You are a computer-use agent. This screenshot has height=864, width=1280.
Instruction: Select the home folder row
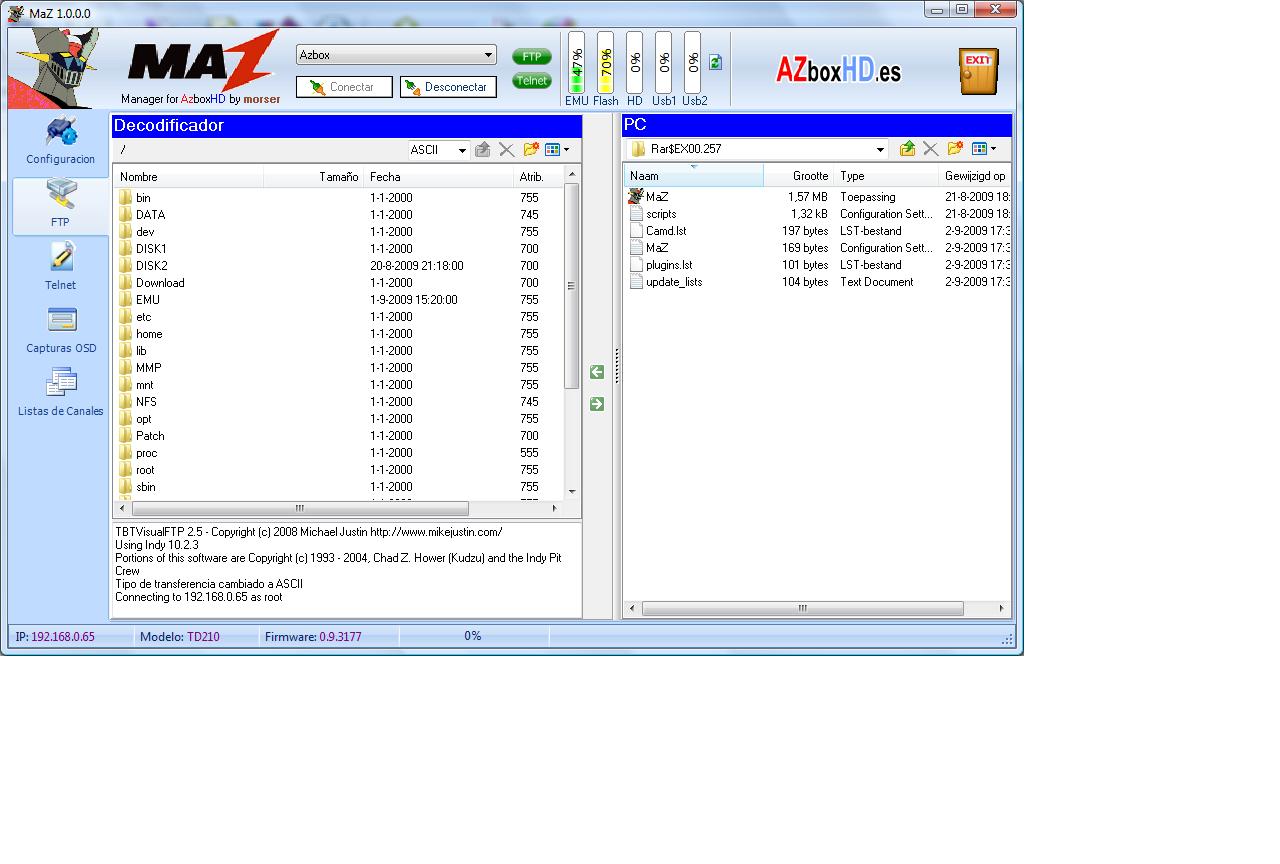click(339, 334)
